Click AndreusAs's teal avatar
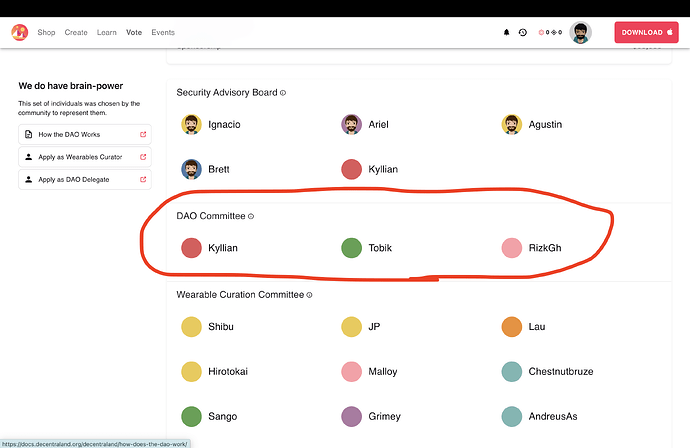Image resolution: width=690 pixels, height=448 pixels. click(512, 416)
